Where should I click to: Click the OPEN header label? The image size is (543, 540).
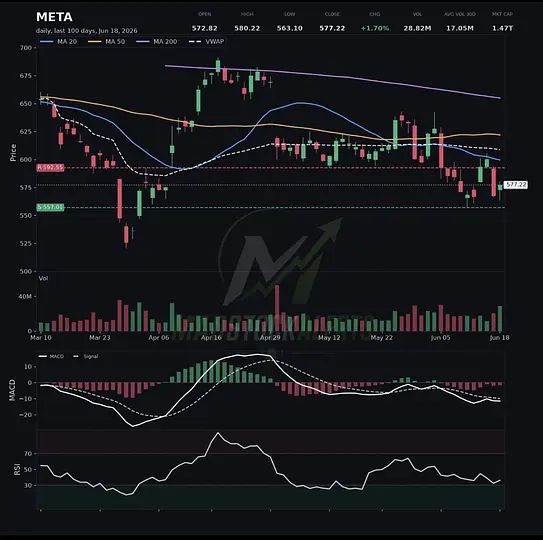tap(204, 14)
